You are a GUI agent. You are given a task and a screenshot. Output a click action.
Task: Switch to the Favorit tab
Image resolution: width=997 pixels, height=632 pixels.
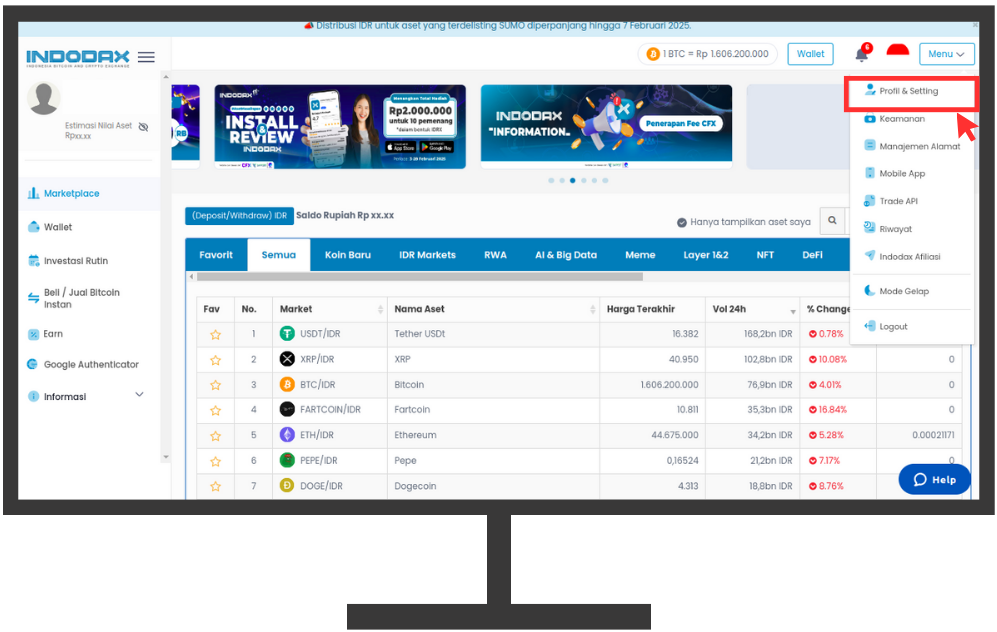(216, 255)
